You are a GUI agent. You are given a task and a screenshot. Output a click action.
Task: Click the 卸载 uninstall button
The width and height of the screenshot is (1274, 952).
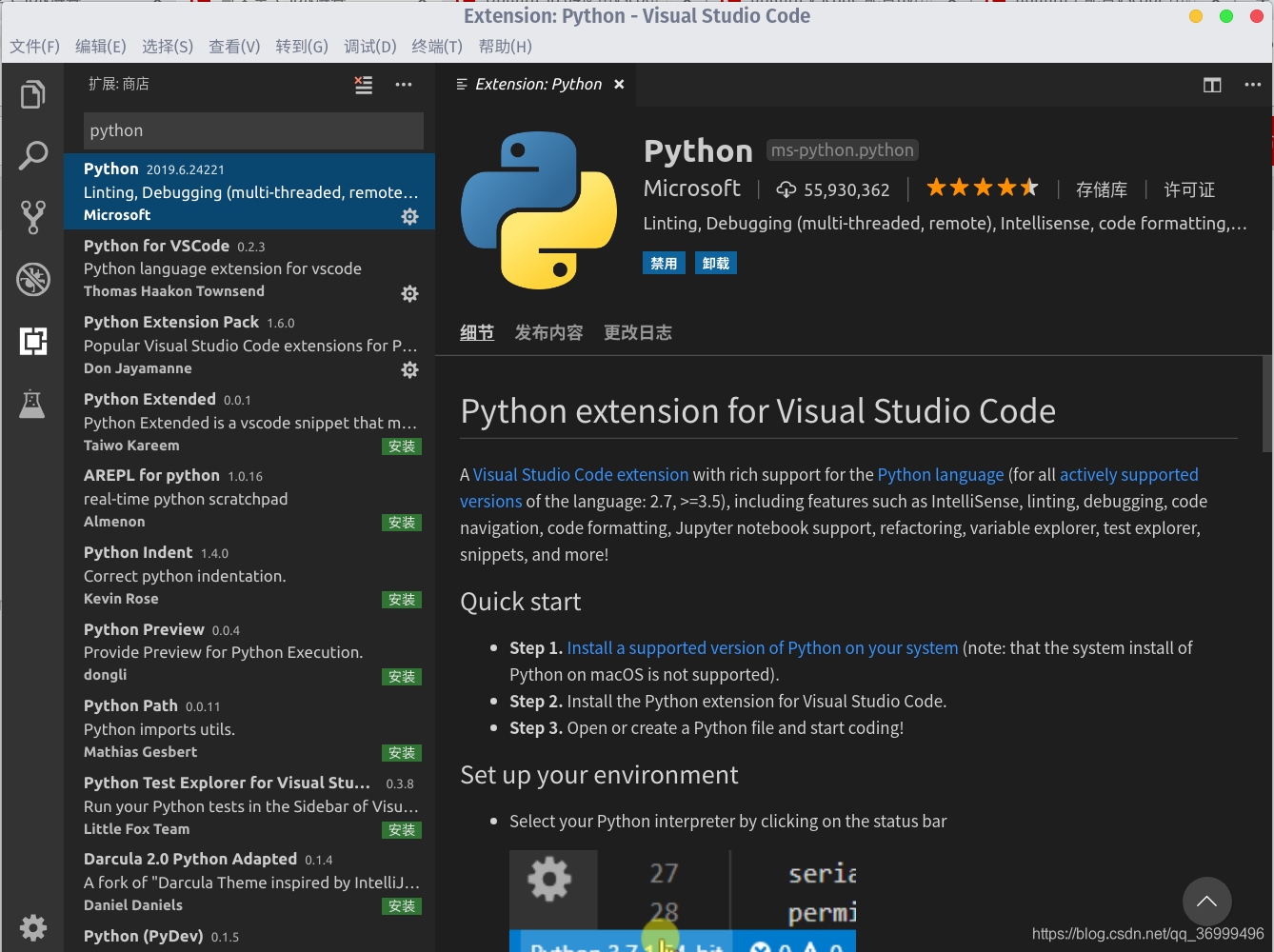716,264
